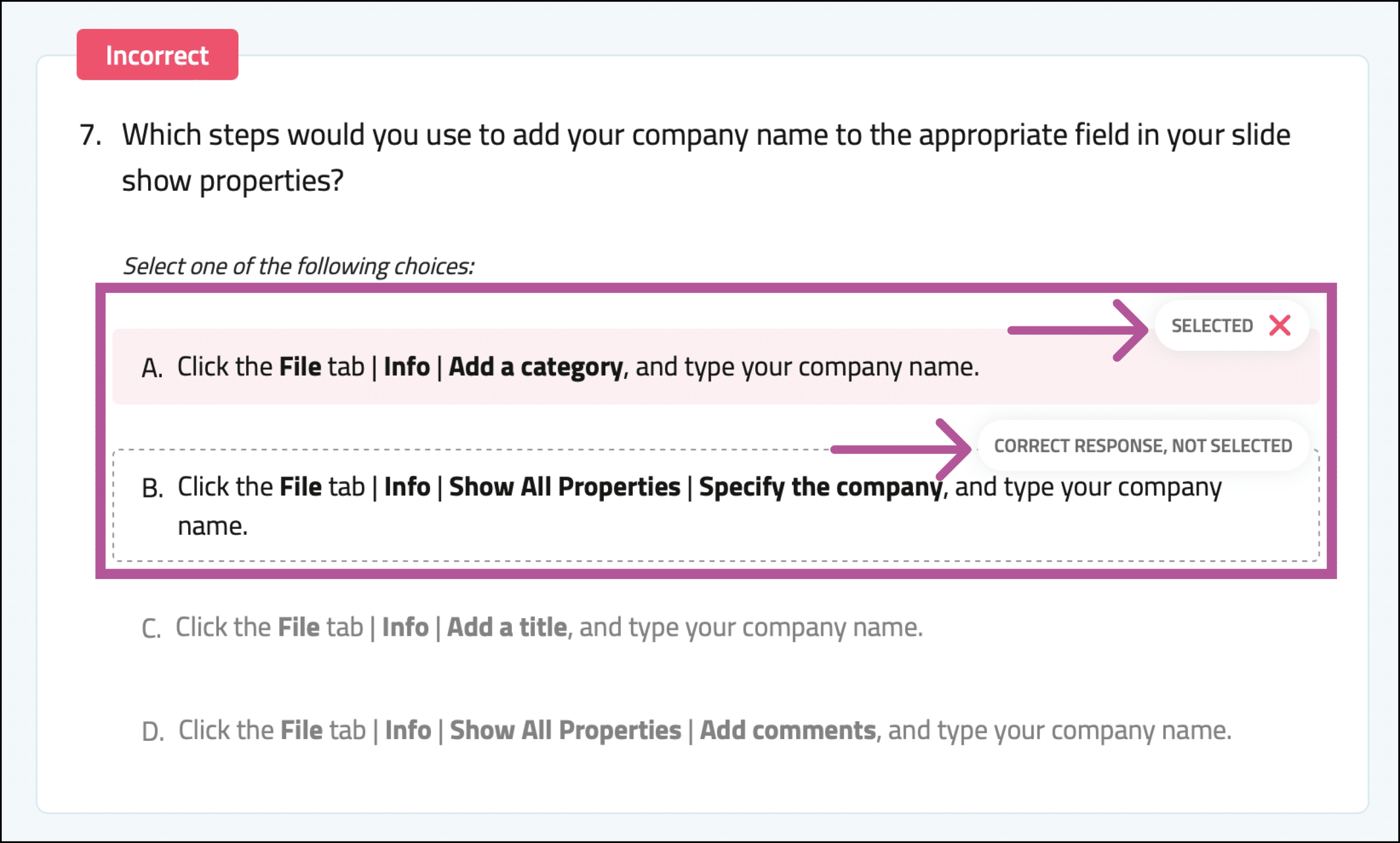Click the bold 'Add a title' text in option C

click(x=507, y=627)
